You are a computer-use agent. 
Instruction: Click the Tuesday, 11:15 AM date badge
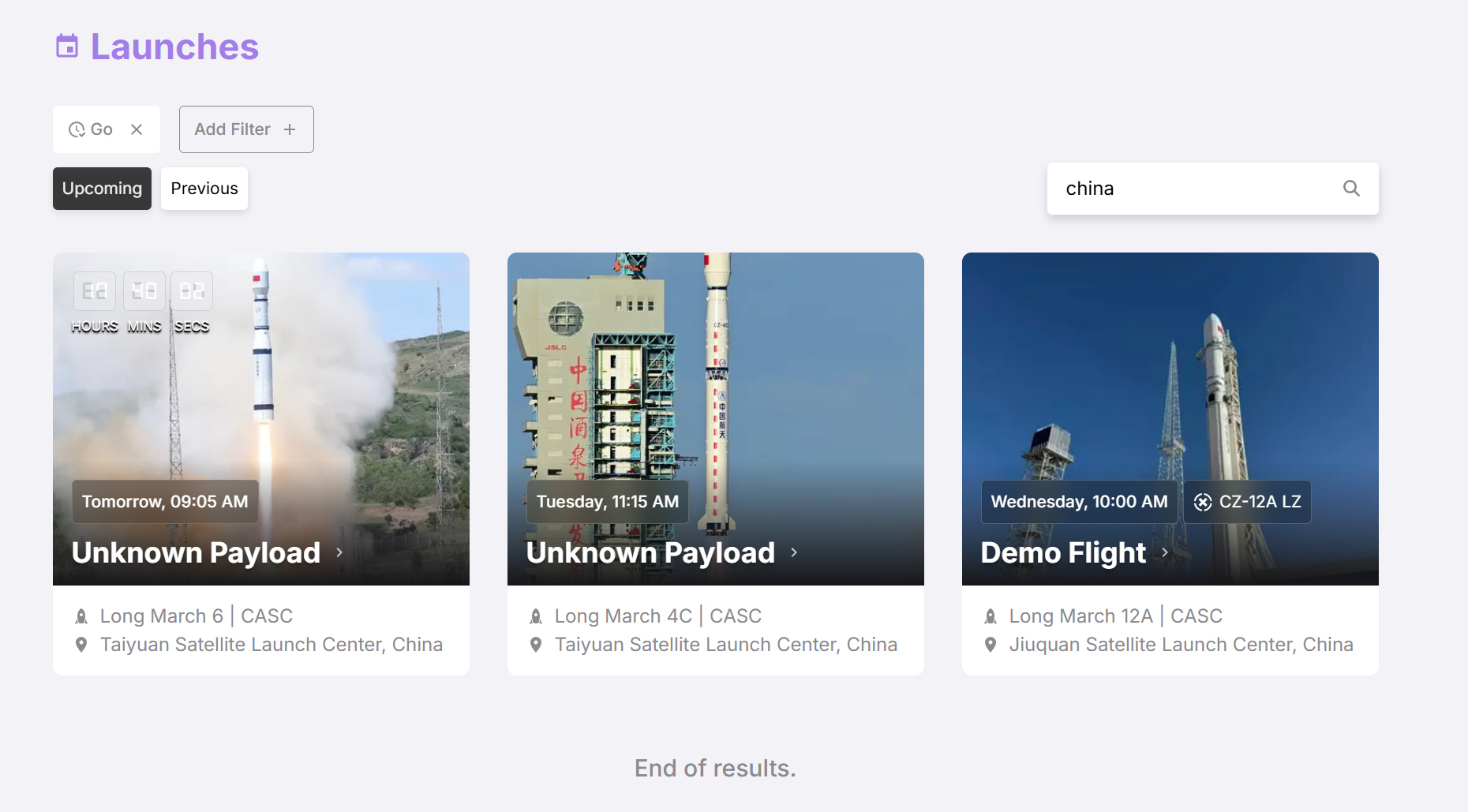pyautogui.click(x=608, y=502)
